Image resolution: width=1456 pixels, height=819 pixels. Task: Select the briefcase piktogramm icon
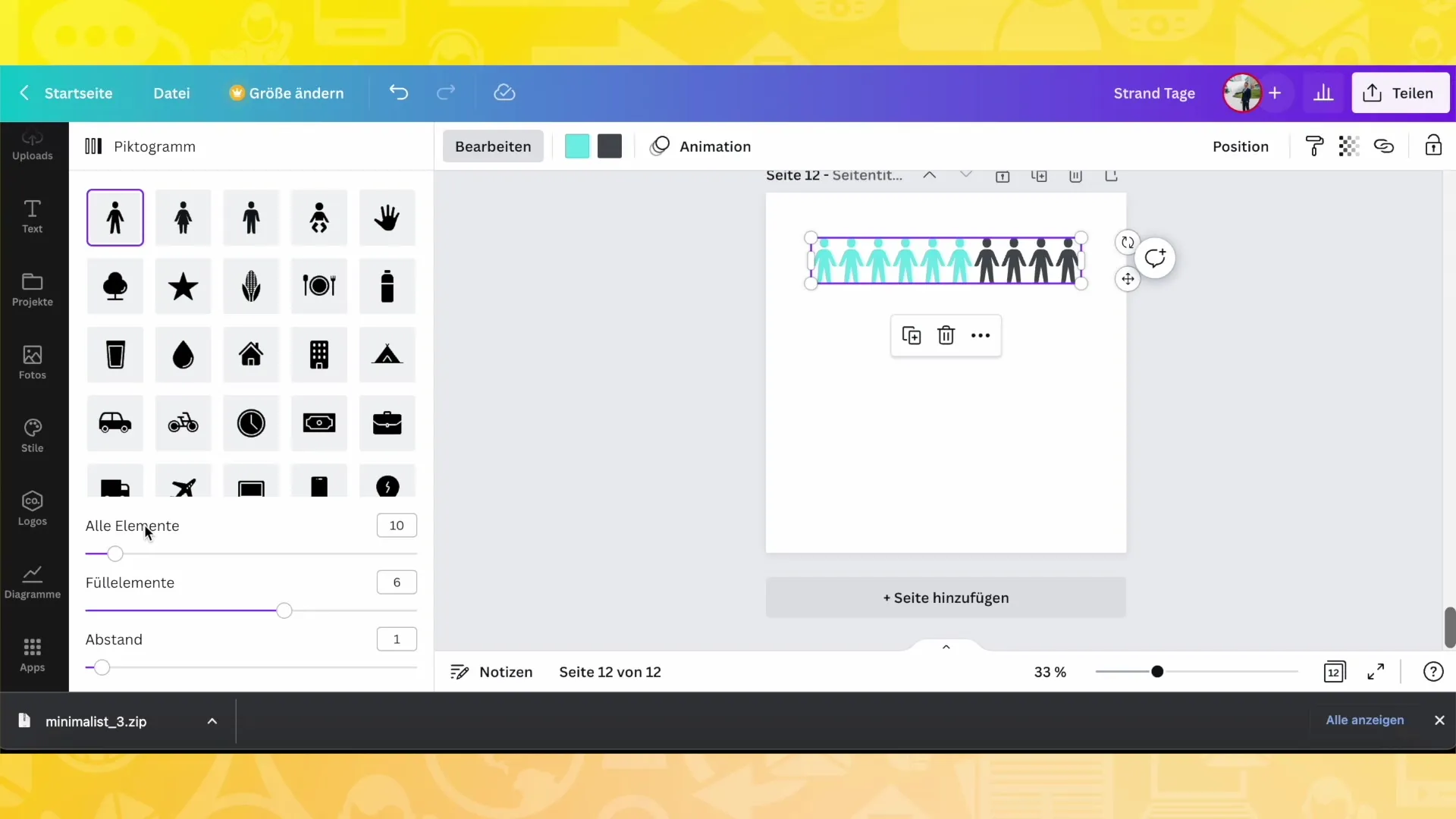(387, 422)
